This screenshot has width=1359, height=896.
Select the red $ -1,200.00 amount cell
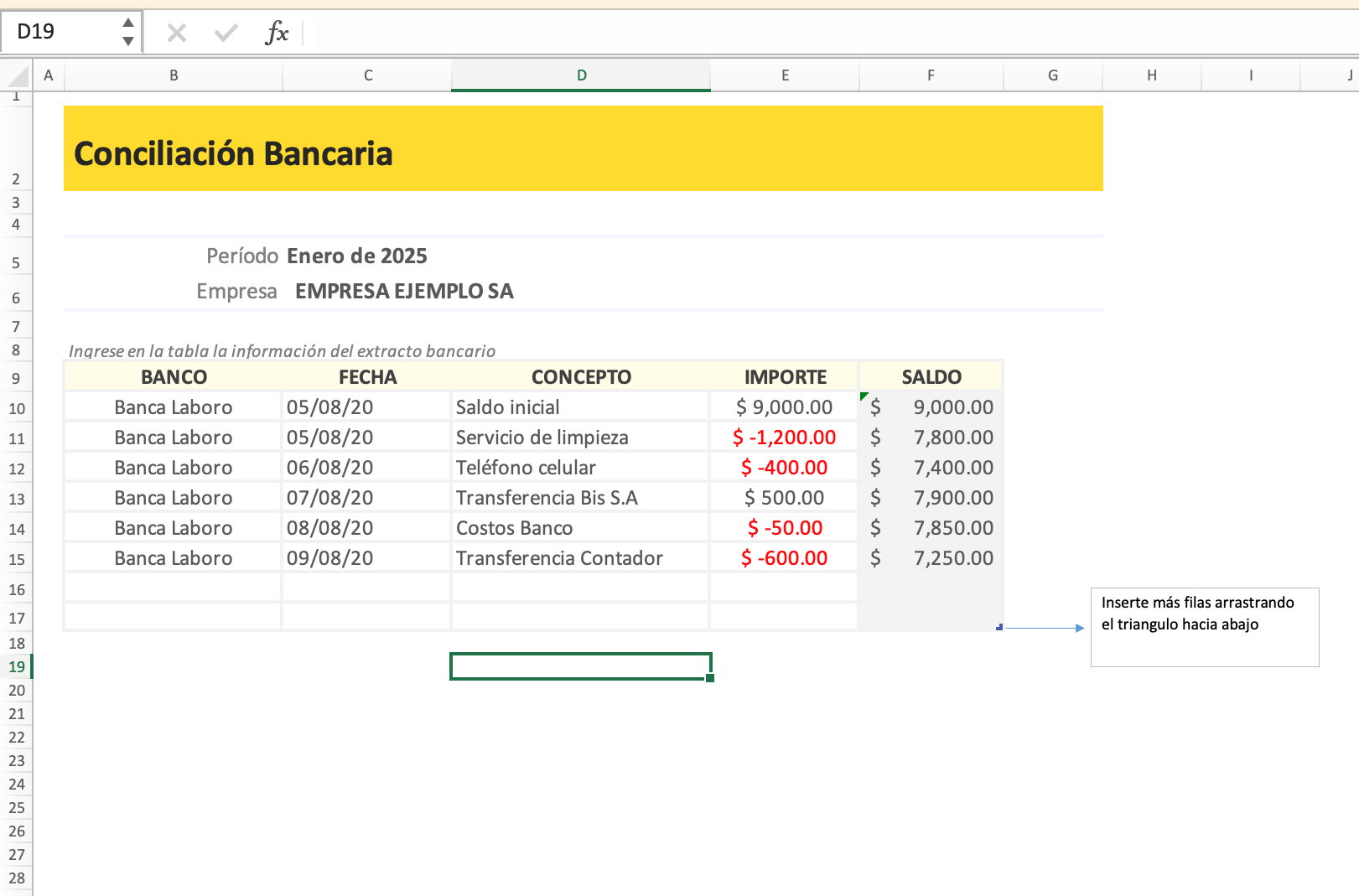784,438
